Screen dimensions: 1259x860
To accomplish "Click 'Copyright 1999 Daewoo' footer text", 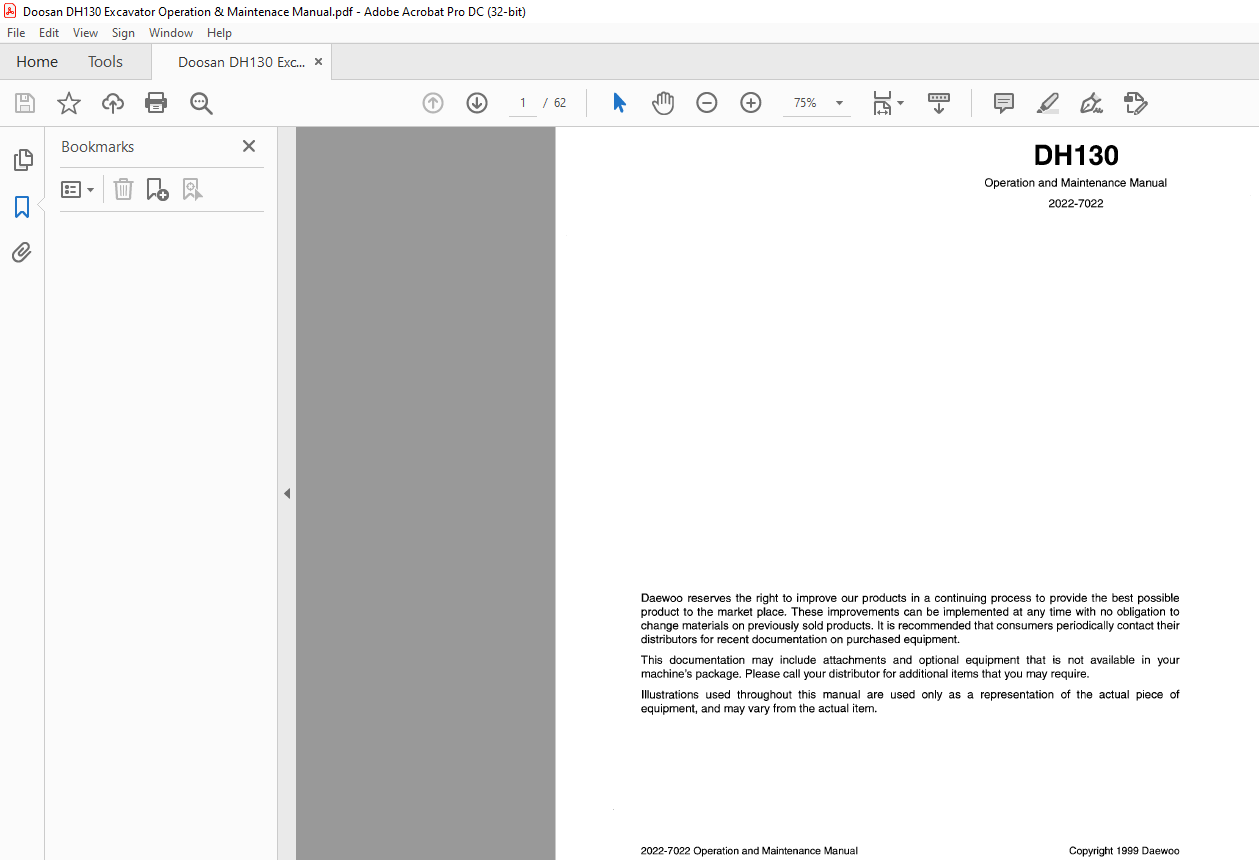I will (1124, 851).
